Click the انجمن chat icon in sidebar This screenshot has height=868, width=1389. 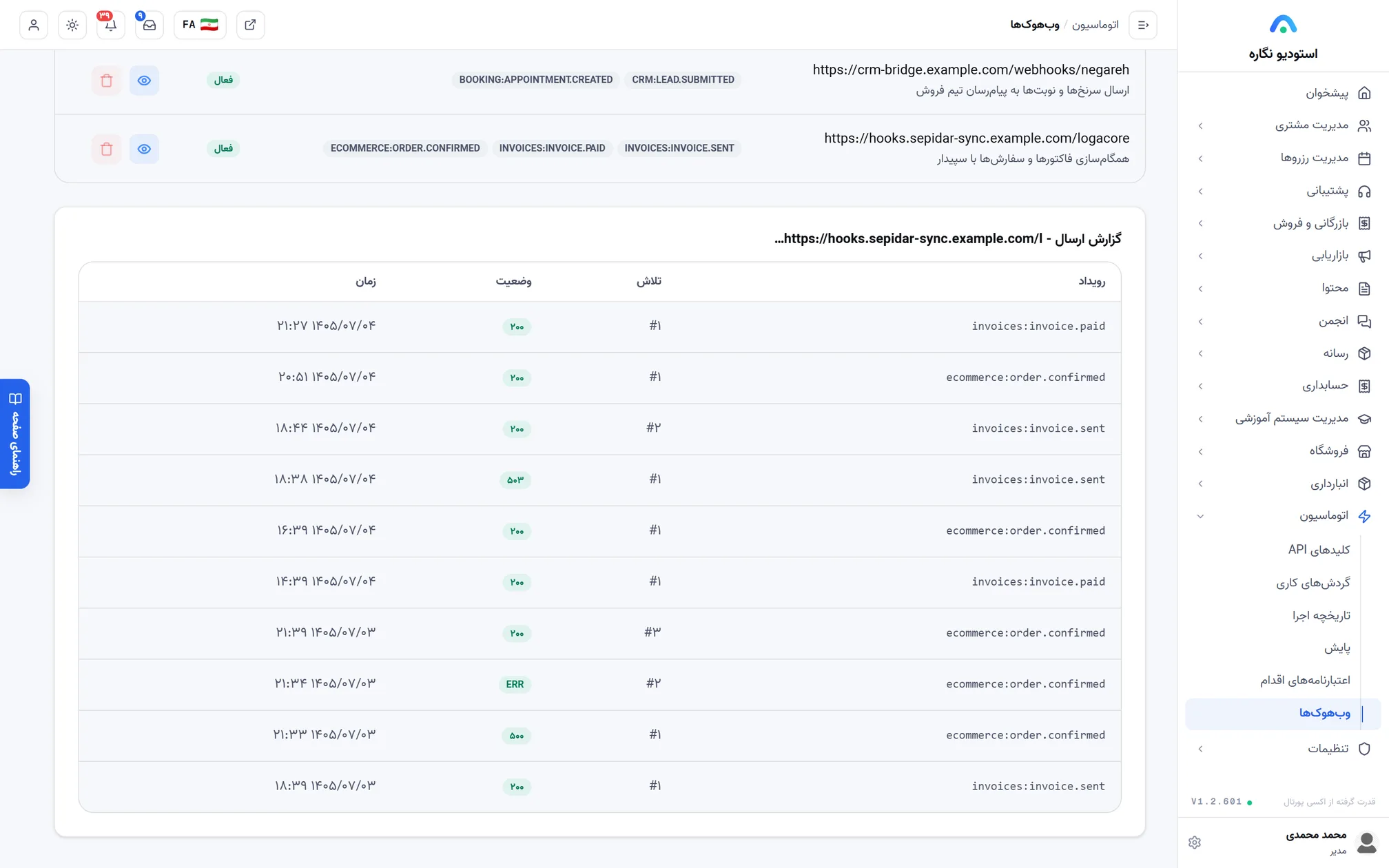[x=1364, y=321]
